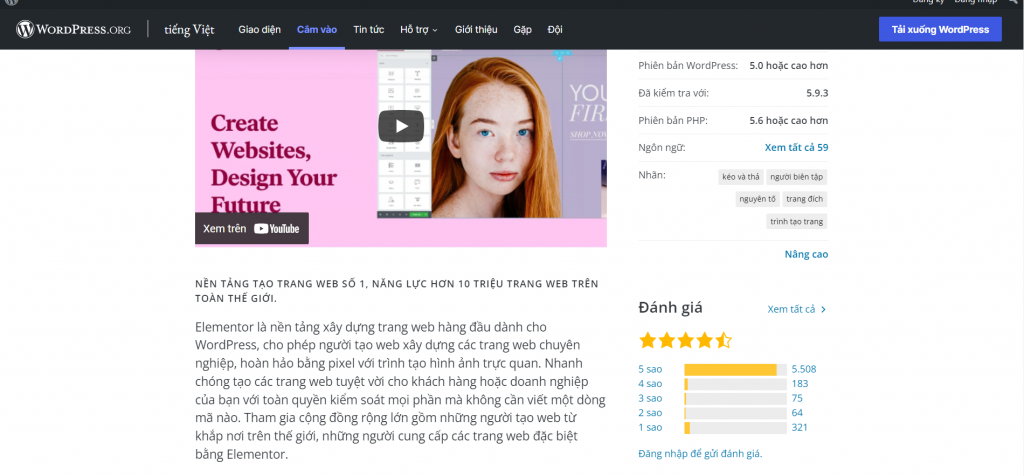Click the Nhãn label
Viewport: 1024px width, 476px height.
pos(652,175)
